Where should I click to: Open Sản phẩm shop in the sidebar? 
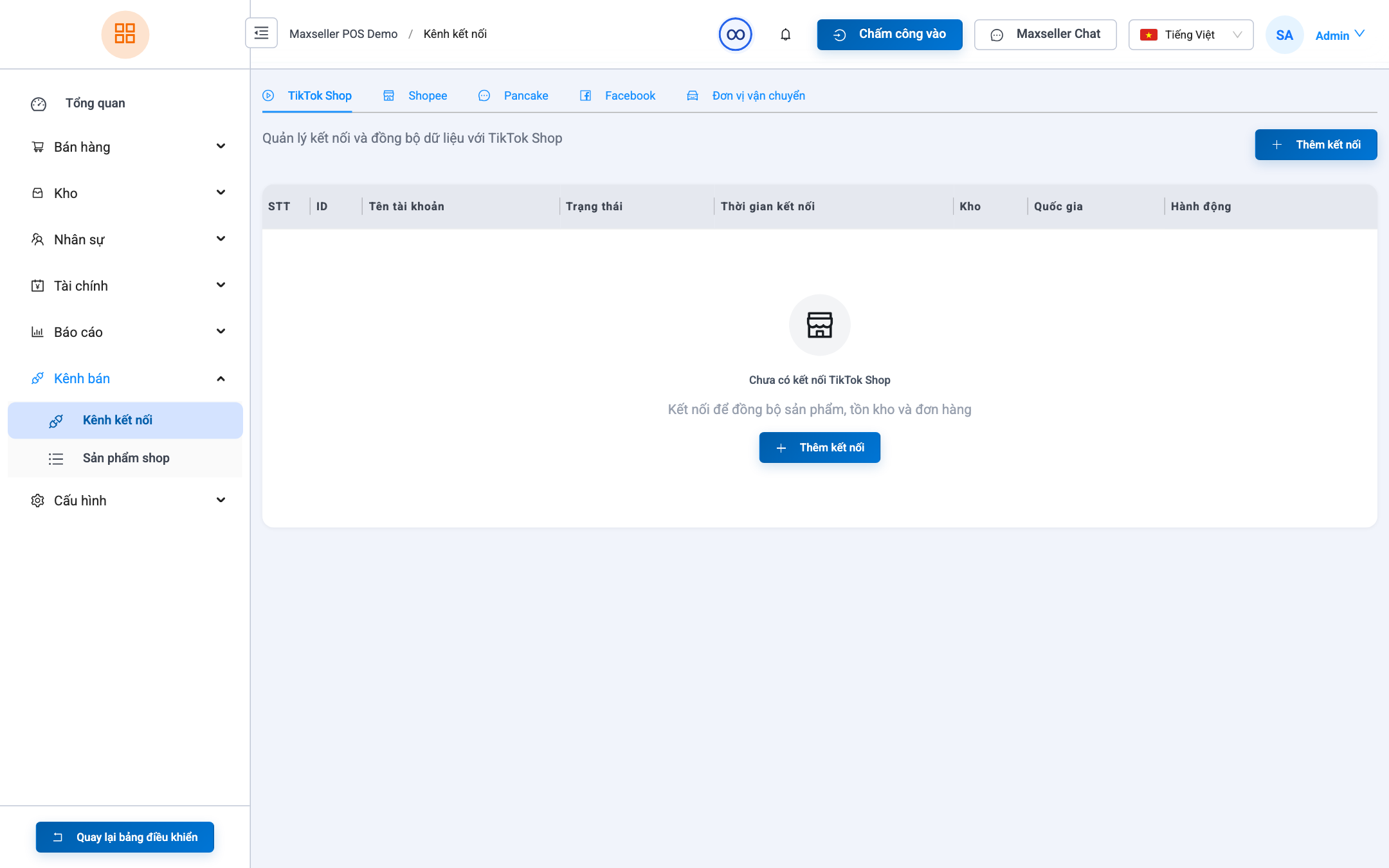click(125, 458)
